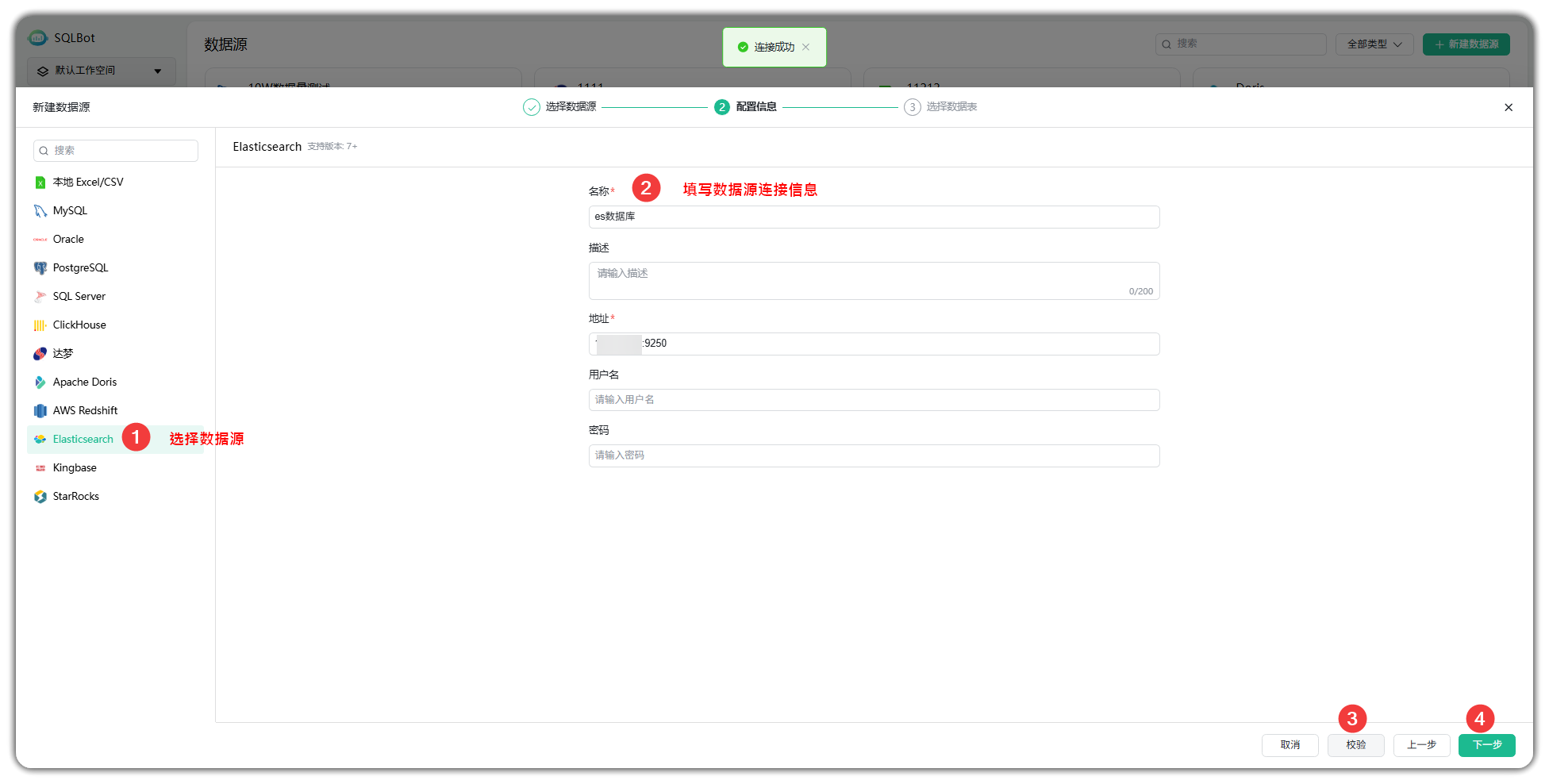1549x784 pixels.
Task: Select the 达梦 datasource icon
Action: 40,353
